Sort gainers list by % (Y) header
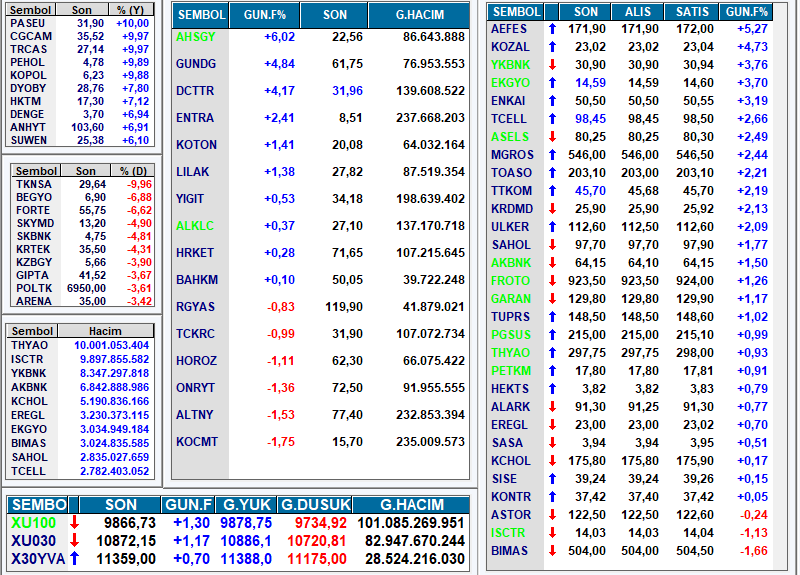 point(130,10)
